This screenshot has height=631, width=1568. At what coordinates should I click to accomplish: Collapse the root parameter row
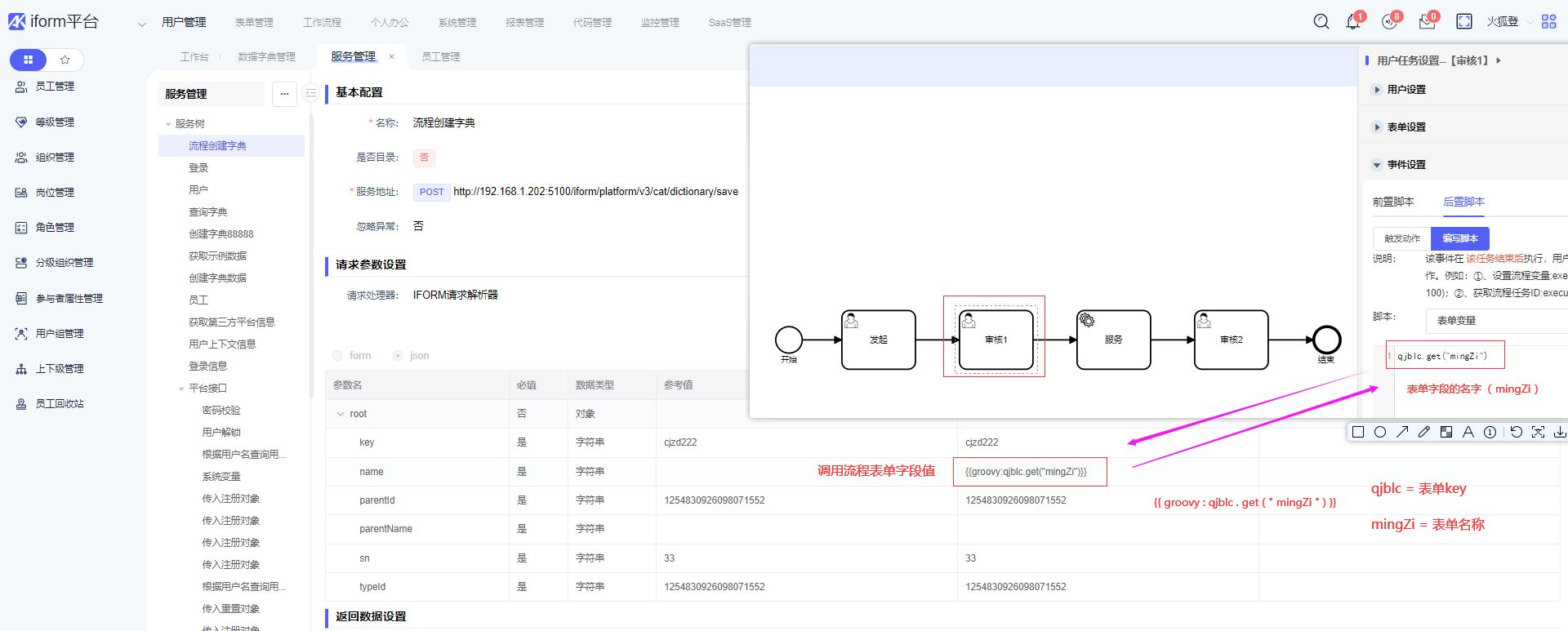click(341, 414)
